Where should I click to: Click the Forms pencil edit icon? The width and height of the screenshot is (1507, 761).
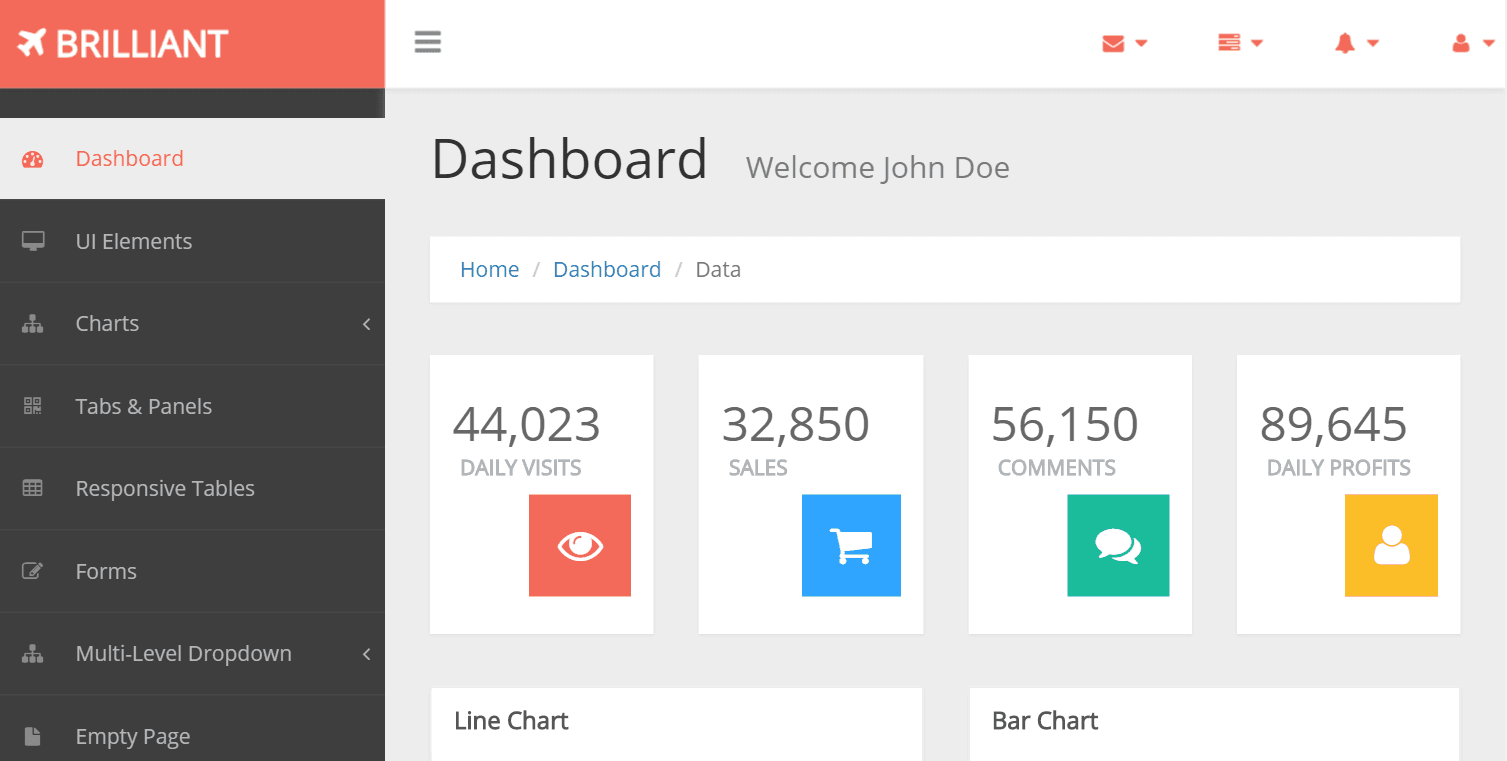(33, 572)
